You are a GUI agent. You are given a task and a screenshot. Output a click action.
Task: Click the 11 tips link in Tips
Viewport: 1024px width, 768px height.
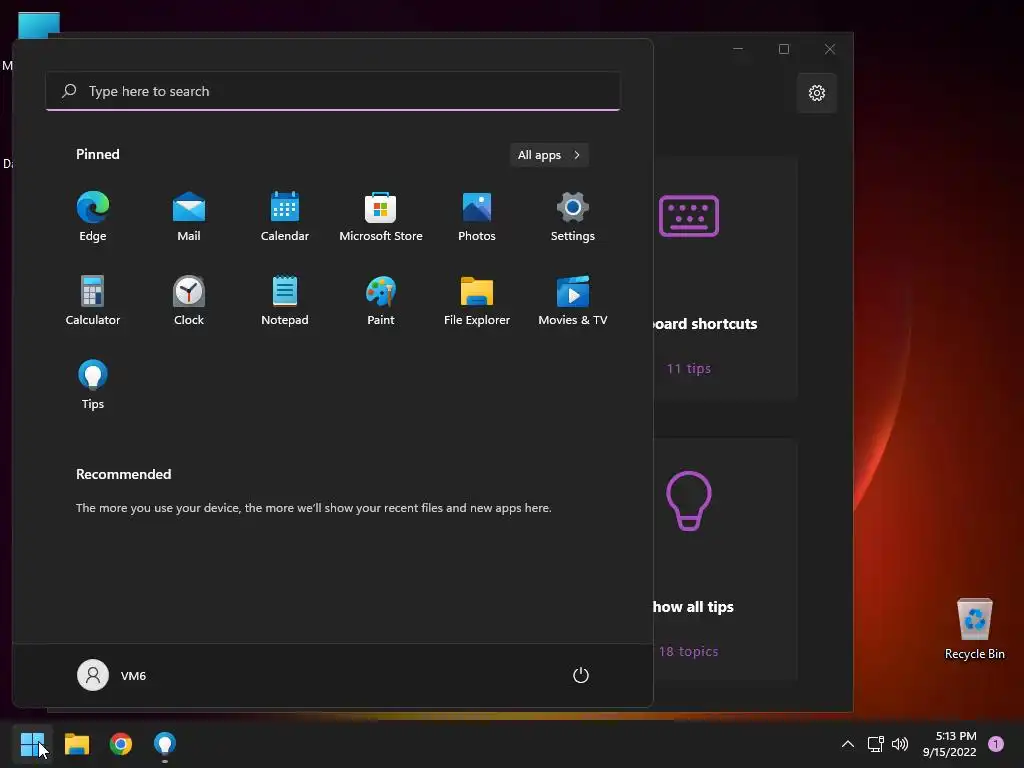pyautogui.click(x=688, y=368)
